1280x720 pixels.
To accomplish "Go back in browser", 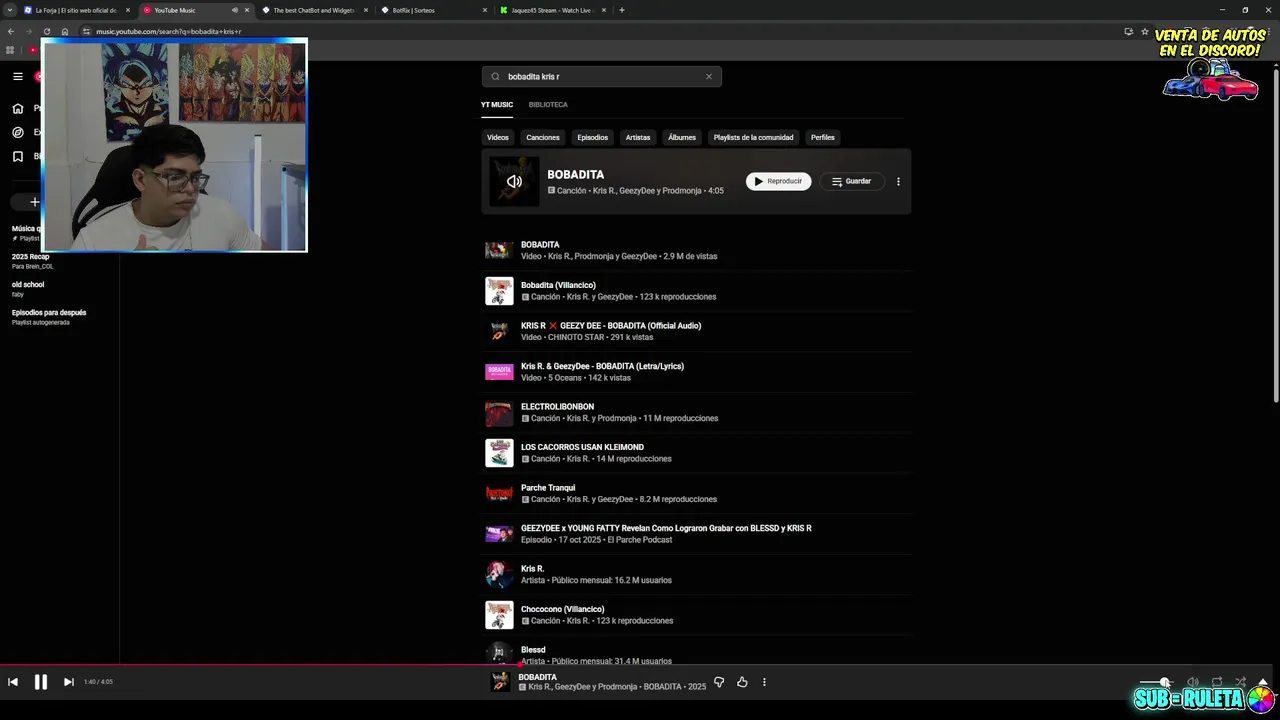I will click(x=10, y=31).
